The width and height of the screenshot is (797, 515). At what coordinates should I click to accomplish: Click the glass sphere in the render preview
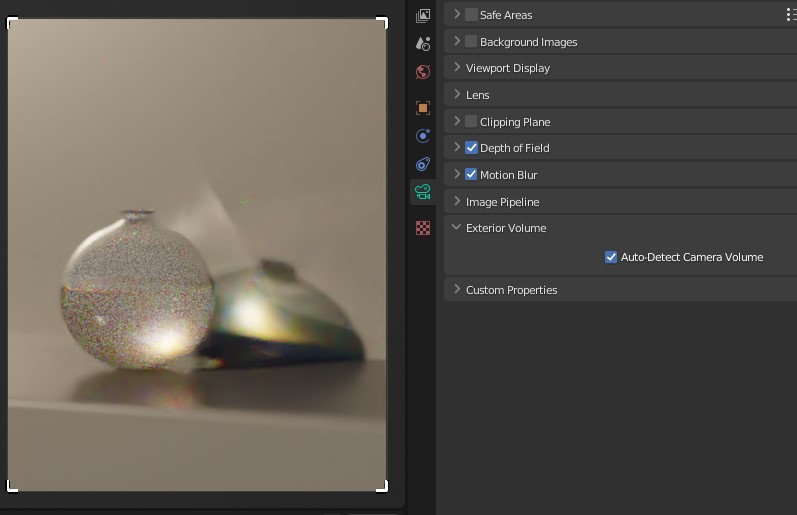[x=138, y=290]
